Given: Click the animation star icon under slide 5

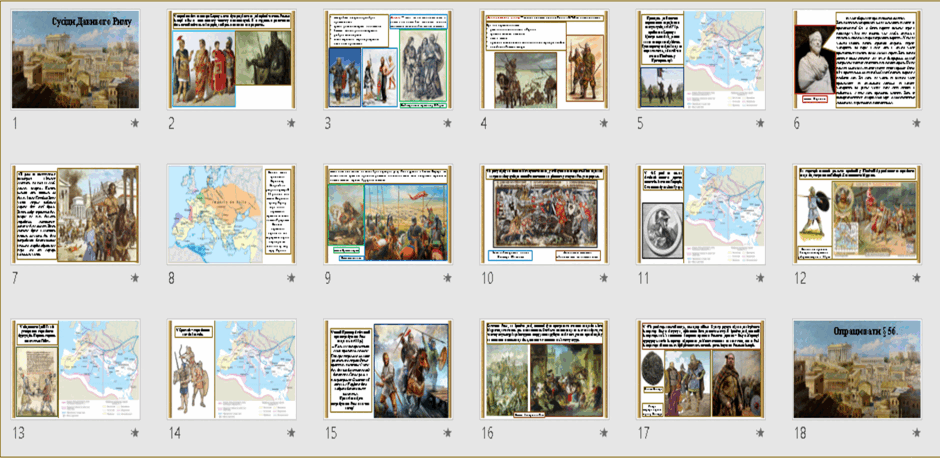Looking at the screenshot, I should 760,123.
